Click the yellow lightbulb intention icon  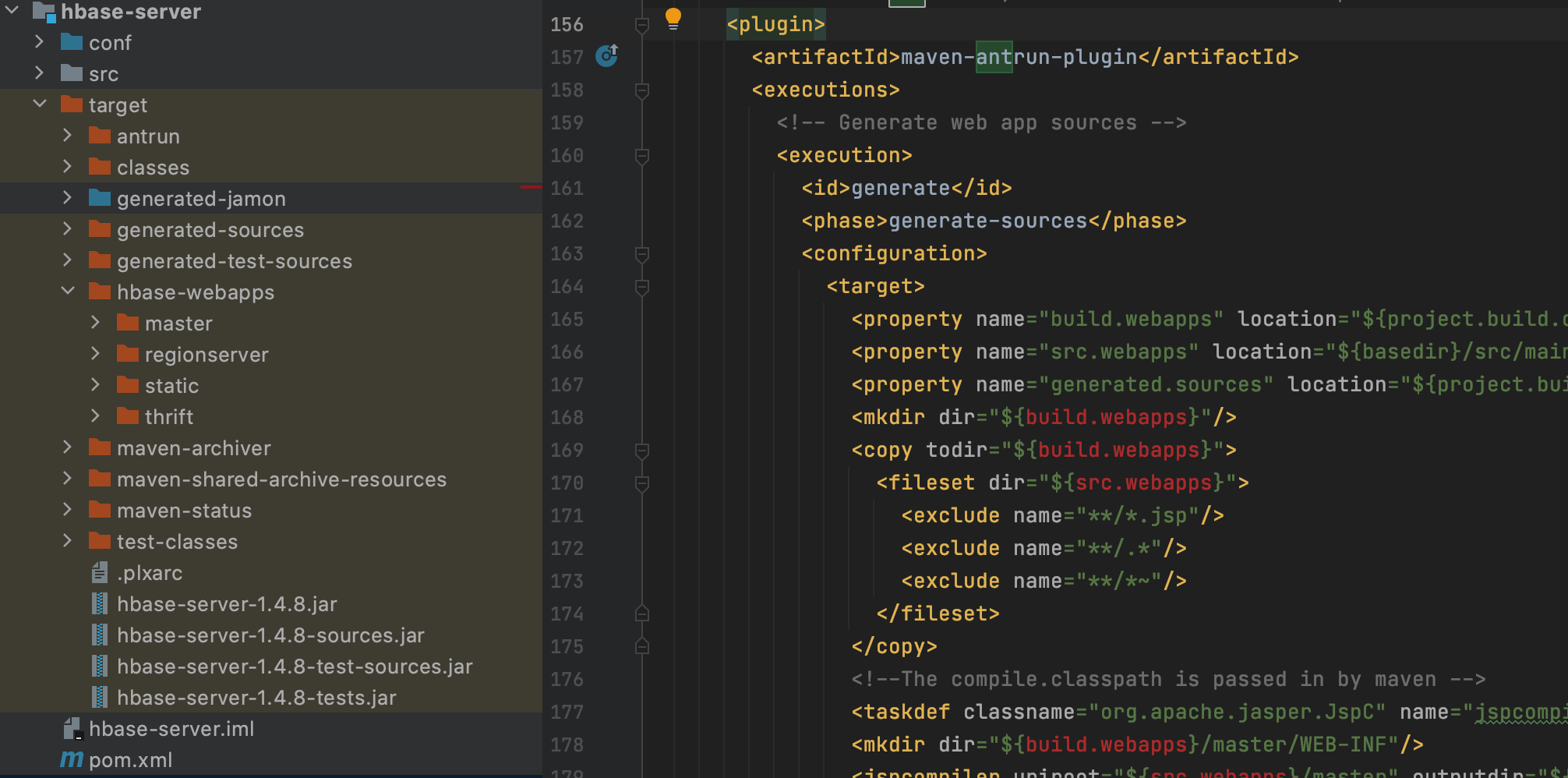click(673, 19)
